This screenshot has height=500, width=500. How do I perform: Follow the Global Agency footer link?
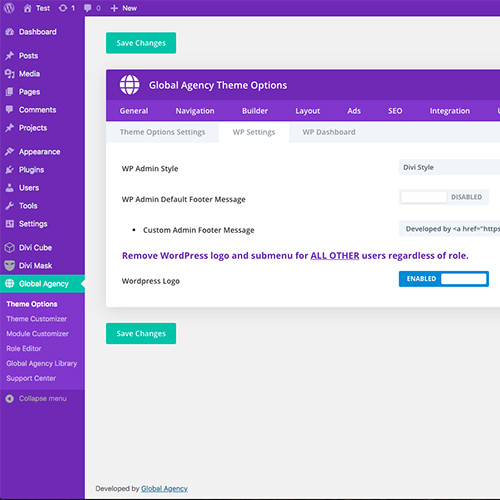164,489
